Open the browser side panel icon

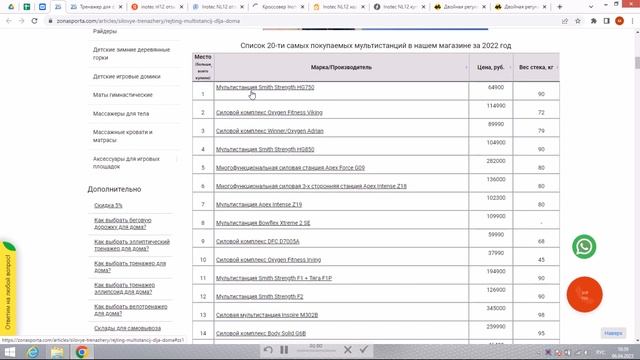coord(607,21)
